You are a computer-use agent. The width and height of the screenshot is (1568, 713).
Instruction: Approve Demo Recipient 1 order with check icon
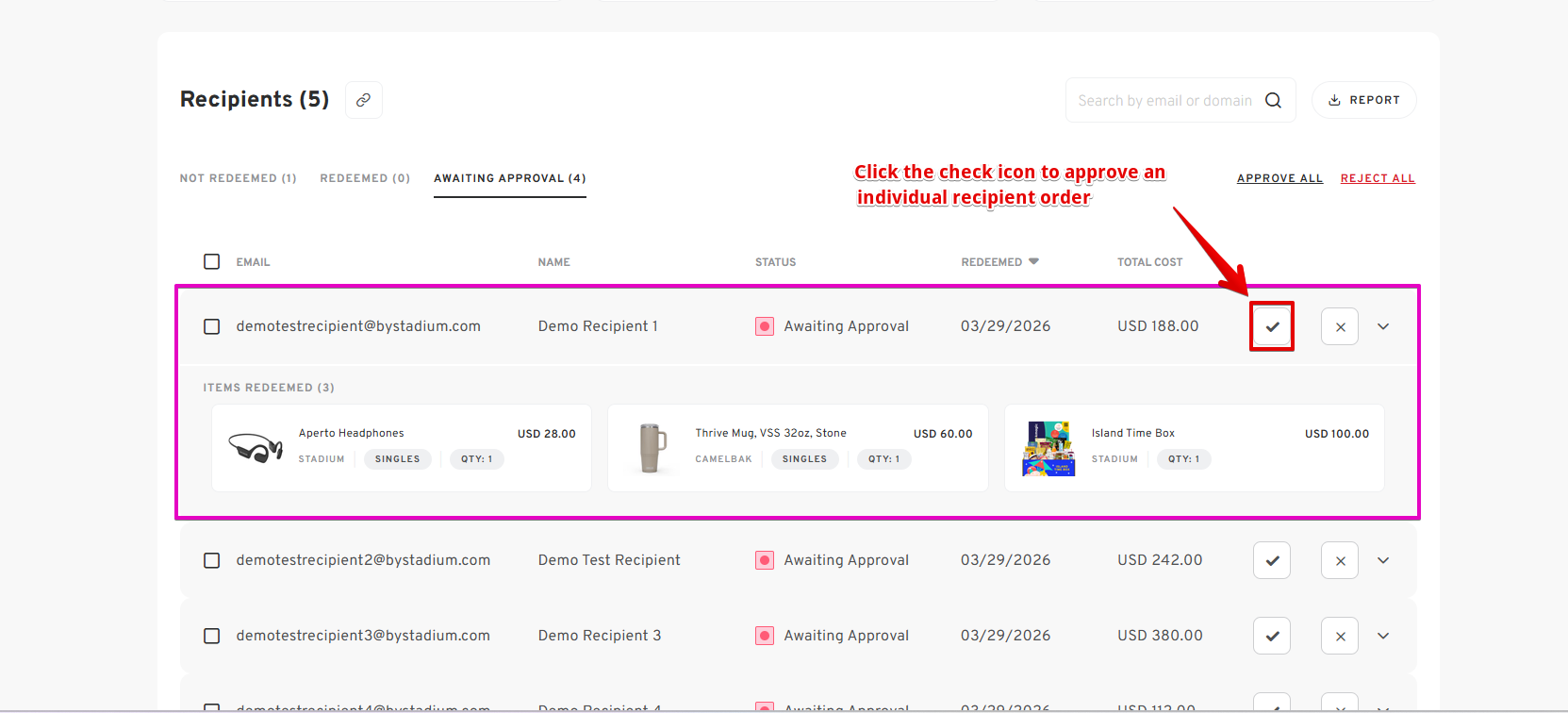[1272, 326]
